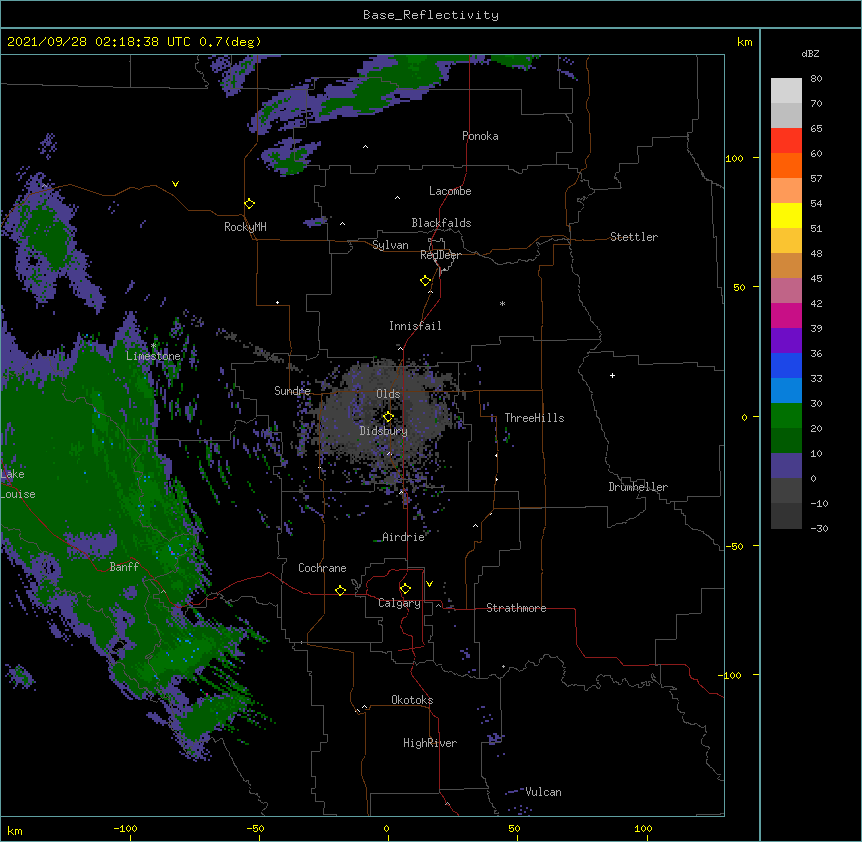The image size is (862, 842).
Task: Click the ThreeHills town label
Action: pyautogui.click(x=534, y=418)
